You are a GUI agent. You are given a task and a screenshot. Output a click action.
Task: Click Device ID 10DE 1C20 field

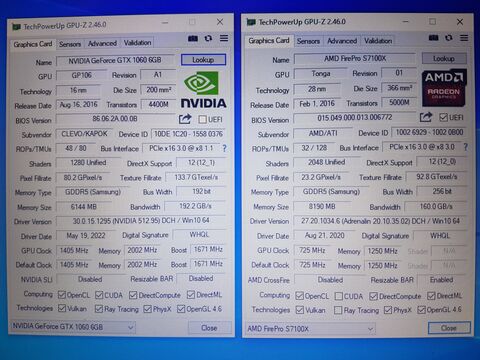pos(188,134)
